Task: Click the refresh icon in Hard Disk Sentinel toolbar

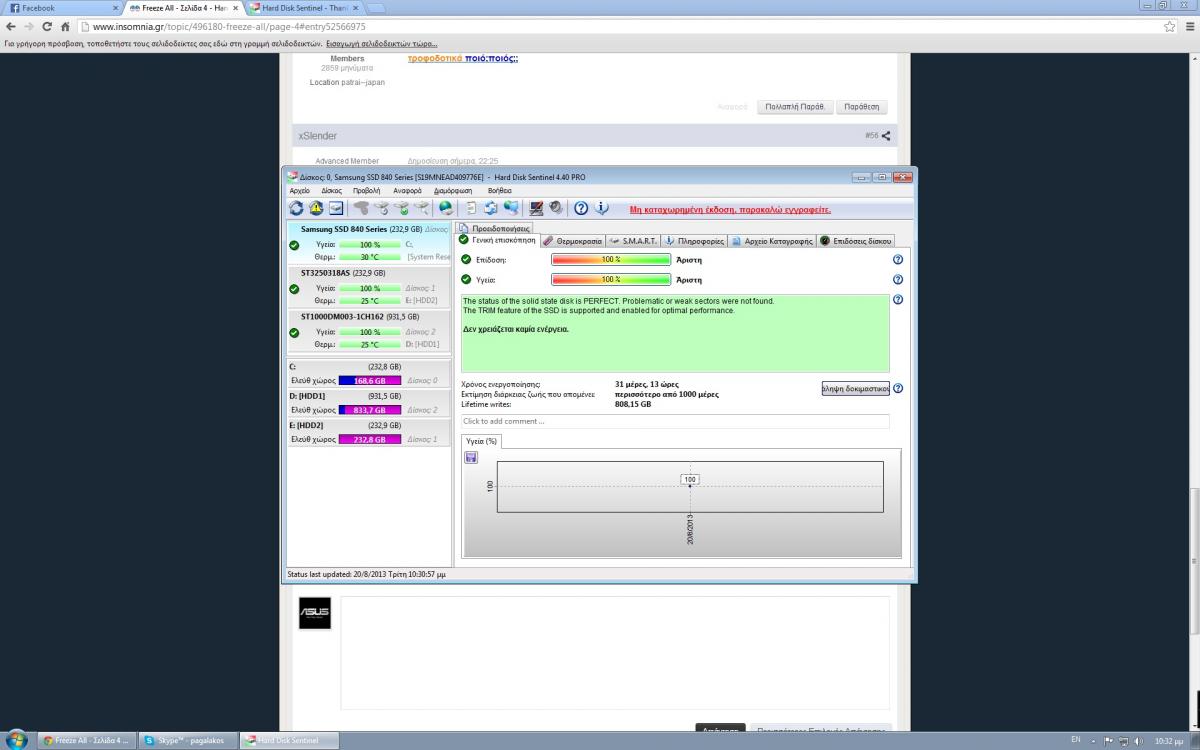Action: [296, 208]
